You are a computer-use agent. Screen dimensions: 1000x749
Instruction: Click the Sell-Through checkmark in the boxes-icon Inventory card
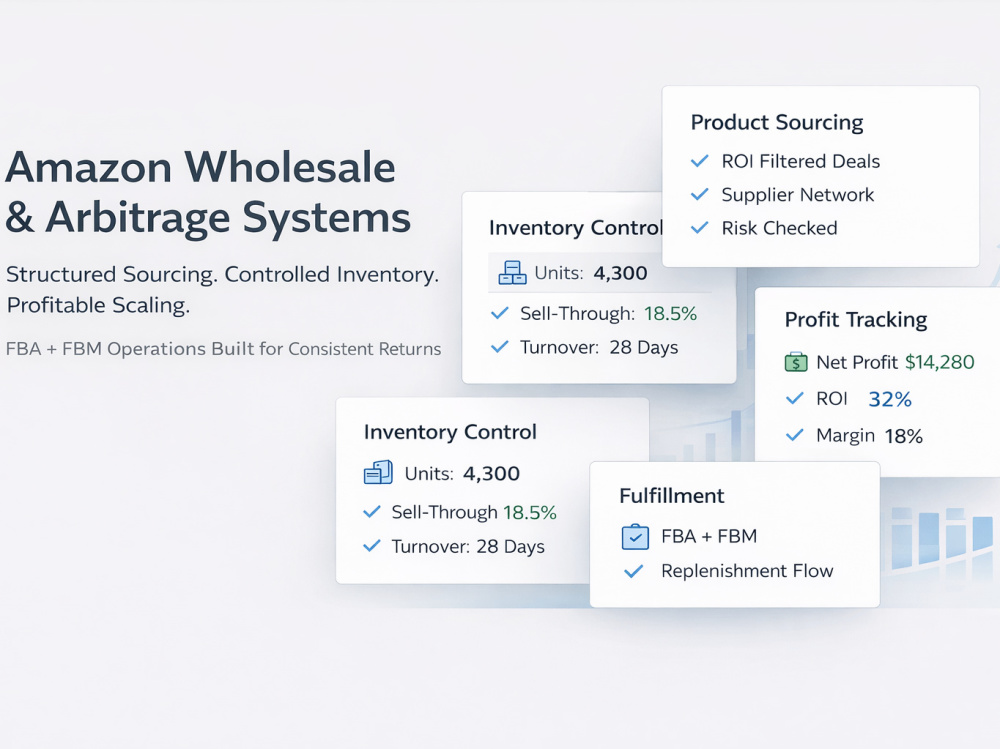pyautogui.click(x=499, y=313)
